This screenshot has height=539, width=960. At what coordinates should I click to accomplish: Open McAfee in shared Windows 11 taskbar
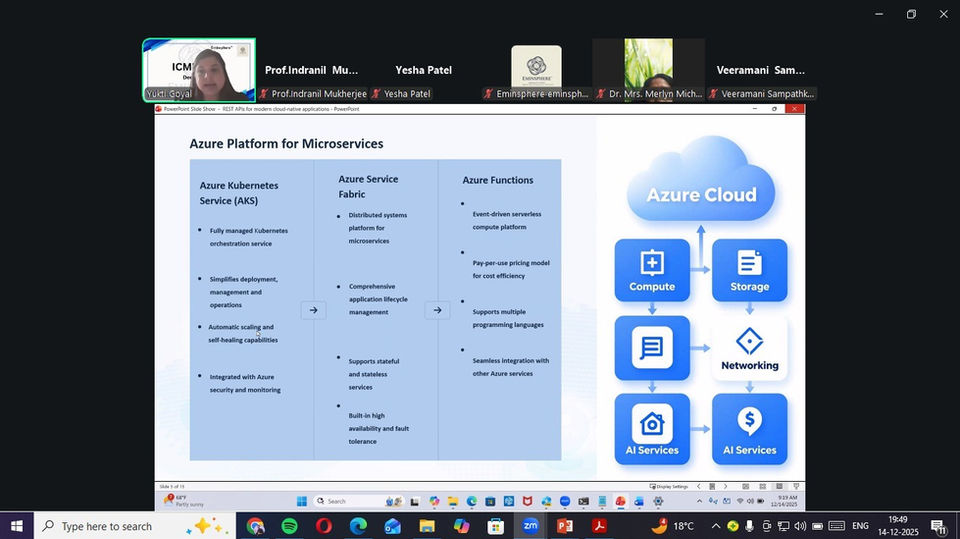point(527,501)
